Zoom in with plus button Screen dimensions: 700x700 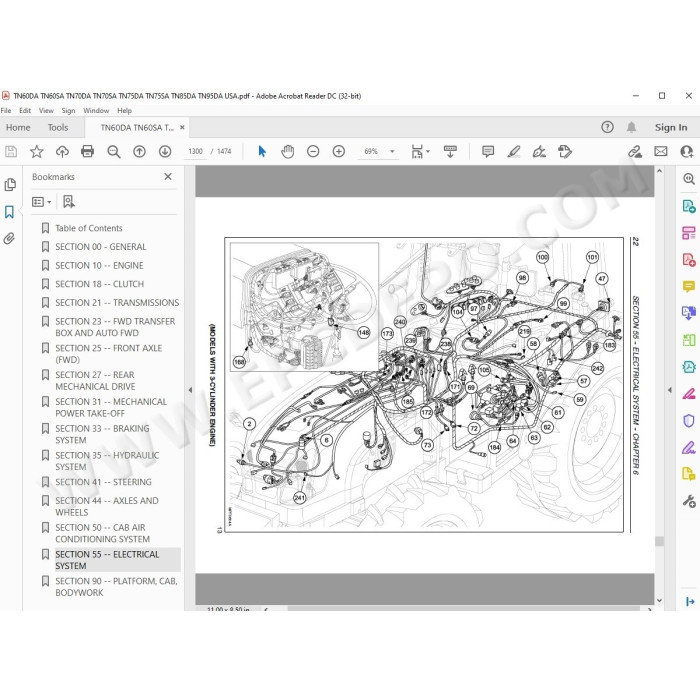pyautogui.click(x=339, y=151)
